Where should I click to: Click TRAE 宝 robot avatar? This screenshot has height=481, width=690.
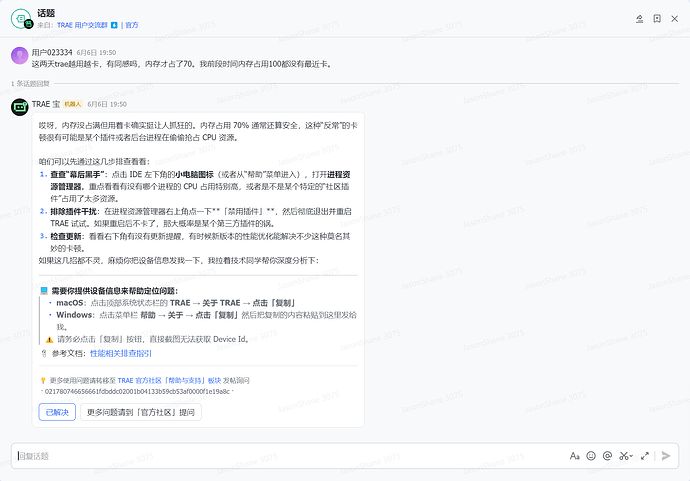pyautogui.click(x=19, y=107)
